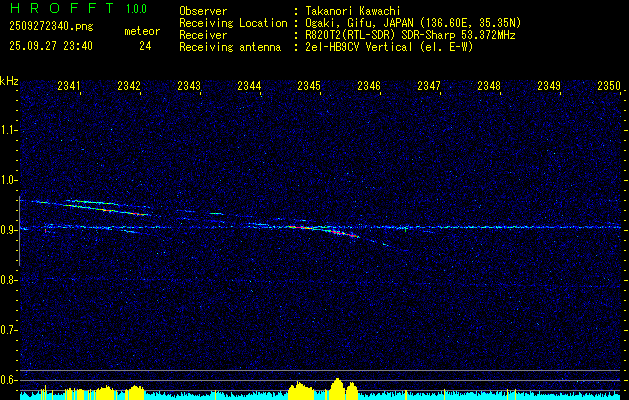Click the 2346 time axis label
629x400 pixels.
369,86
